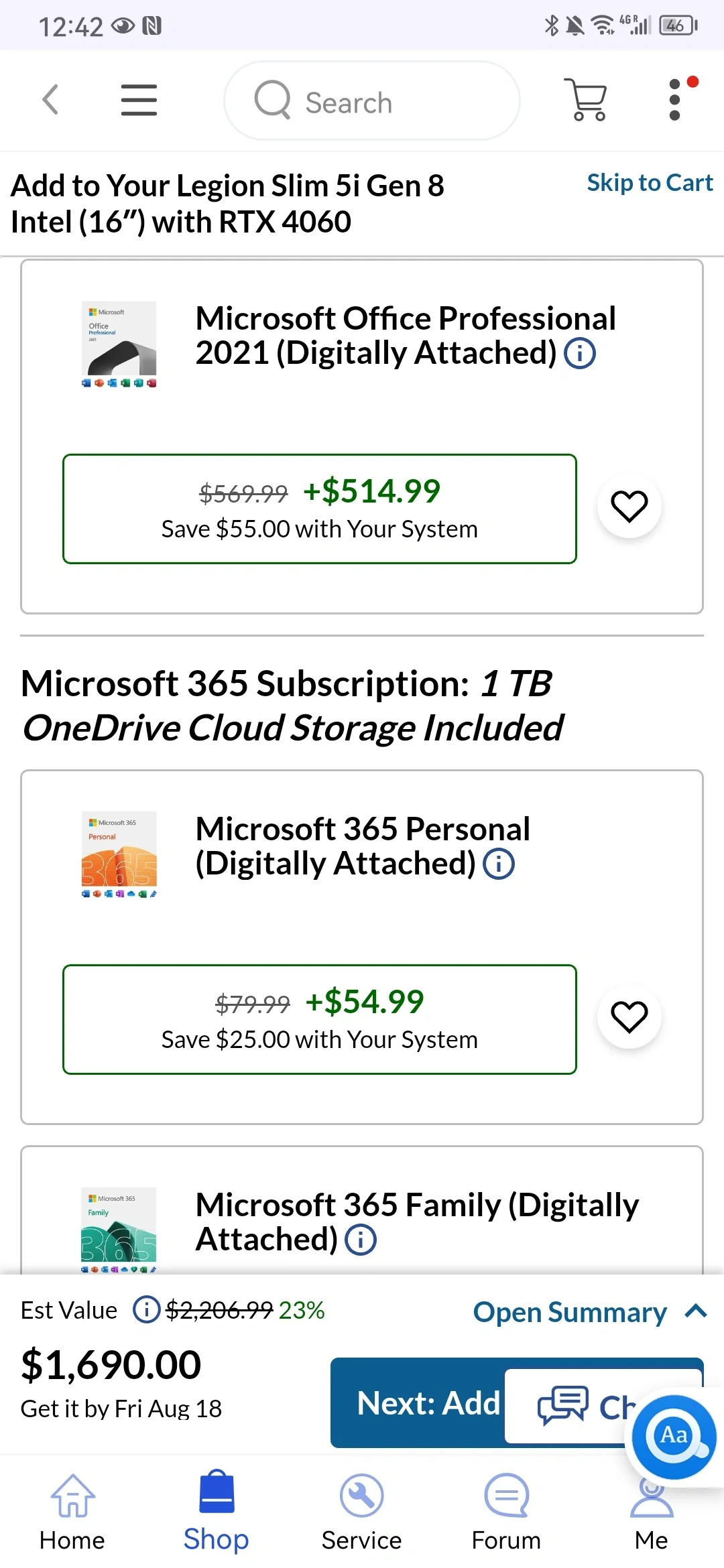Screen dimensions: 724x1568
Task: Tap the back arrow icon
Action: [x=50, y=101]
